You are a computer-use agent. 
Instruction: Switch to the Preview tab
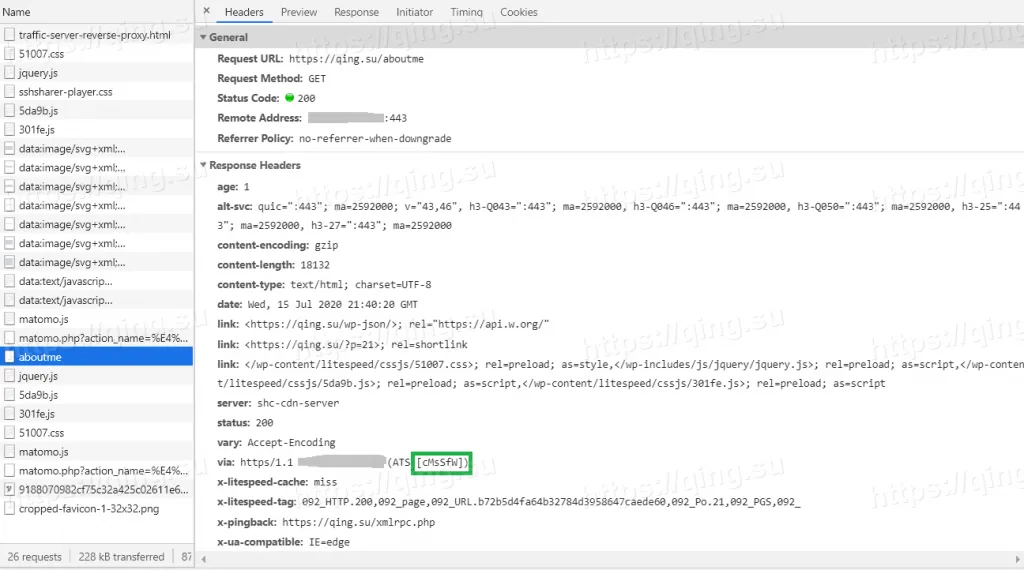click(298, 12)
